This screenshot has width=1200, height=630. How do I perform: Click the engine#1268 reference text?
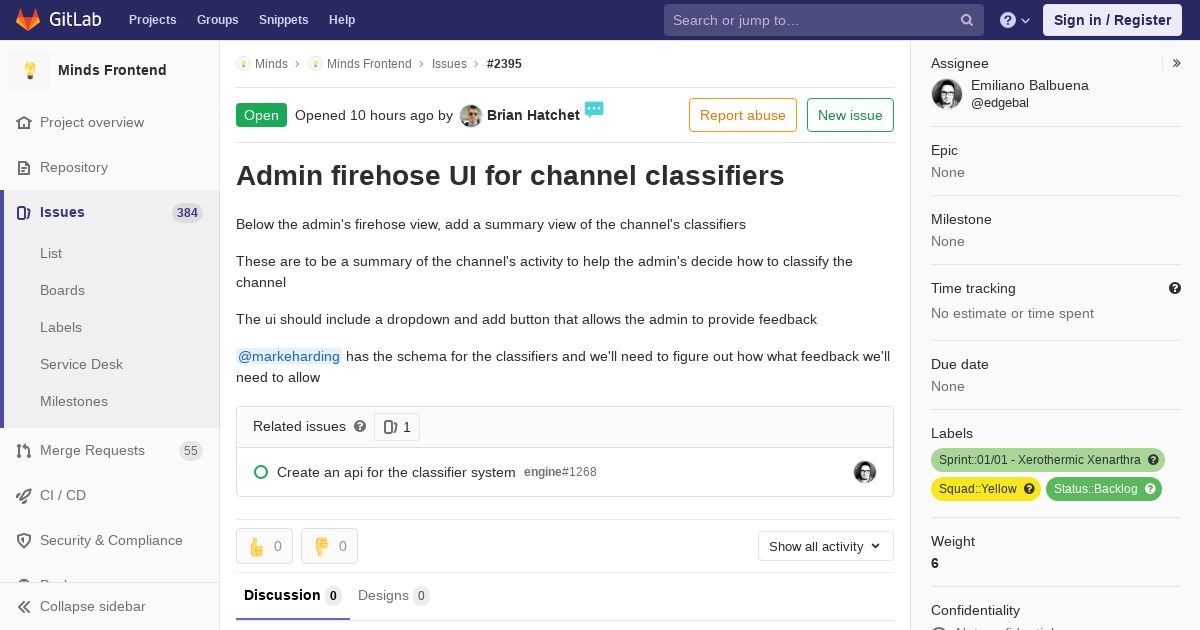point(560,472)
